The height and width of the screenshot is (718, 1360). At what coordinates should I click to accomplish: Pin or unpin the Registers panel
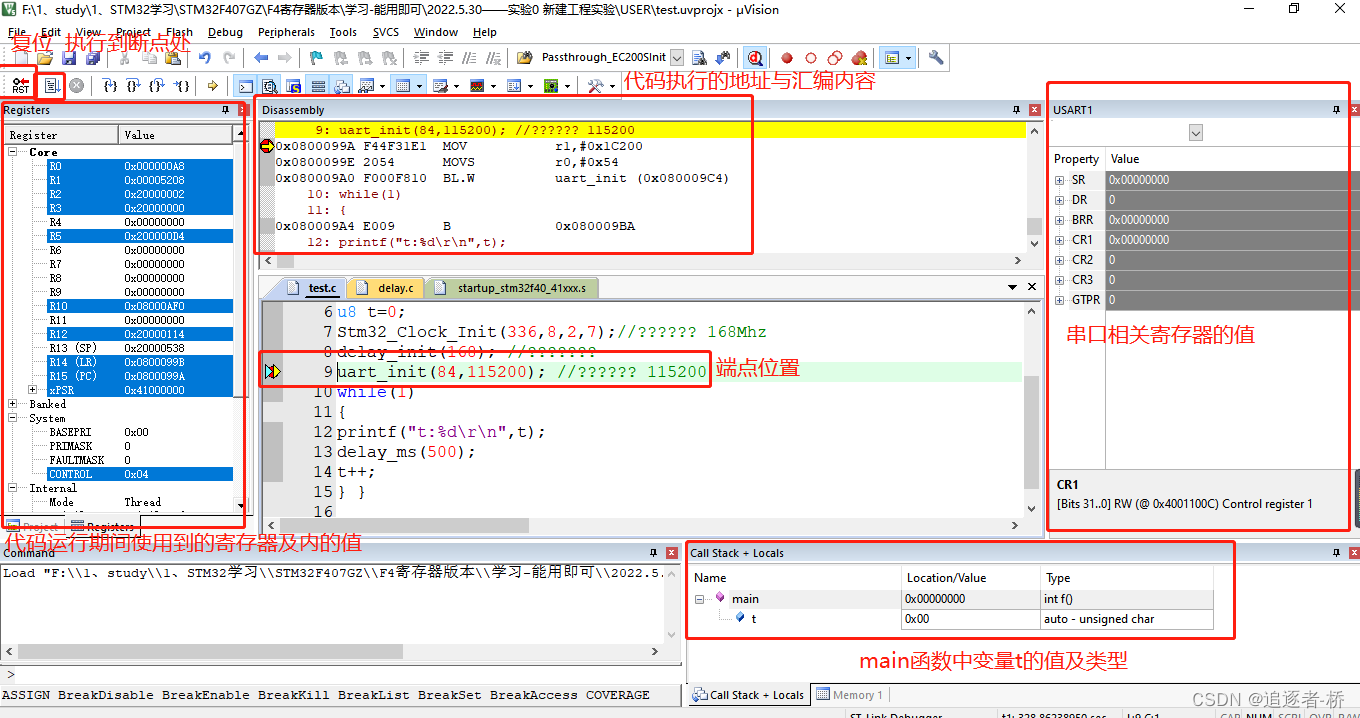pos(225,110)
